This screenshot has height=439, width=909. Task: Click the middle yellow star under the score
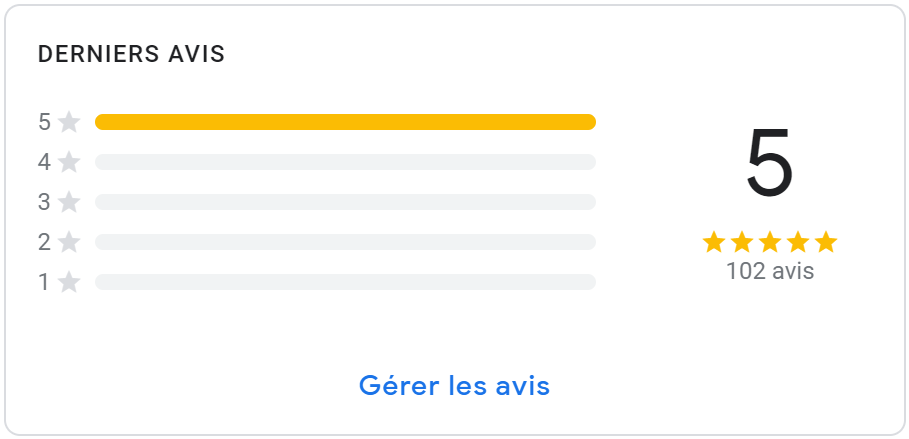770,242
